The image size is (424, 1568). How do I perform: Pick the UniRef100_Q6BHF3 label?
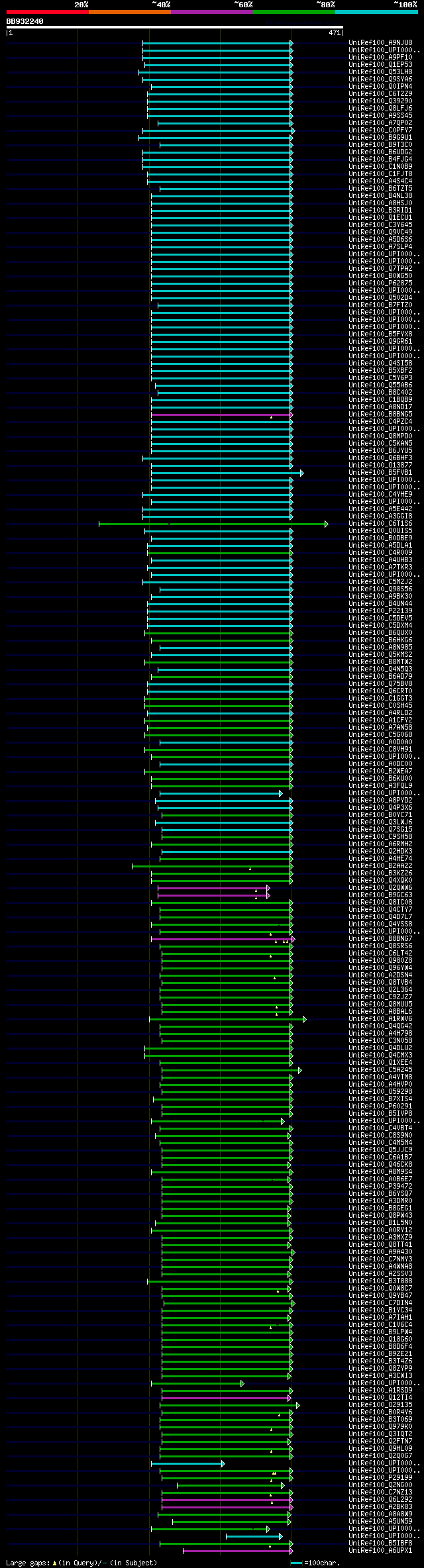(x=380, y=458)
